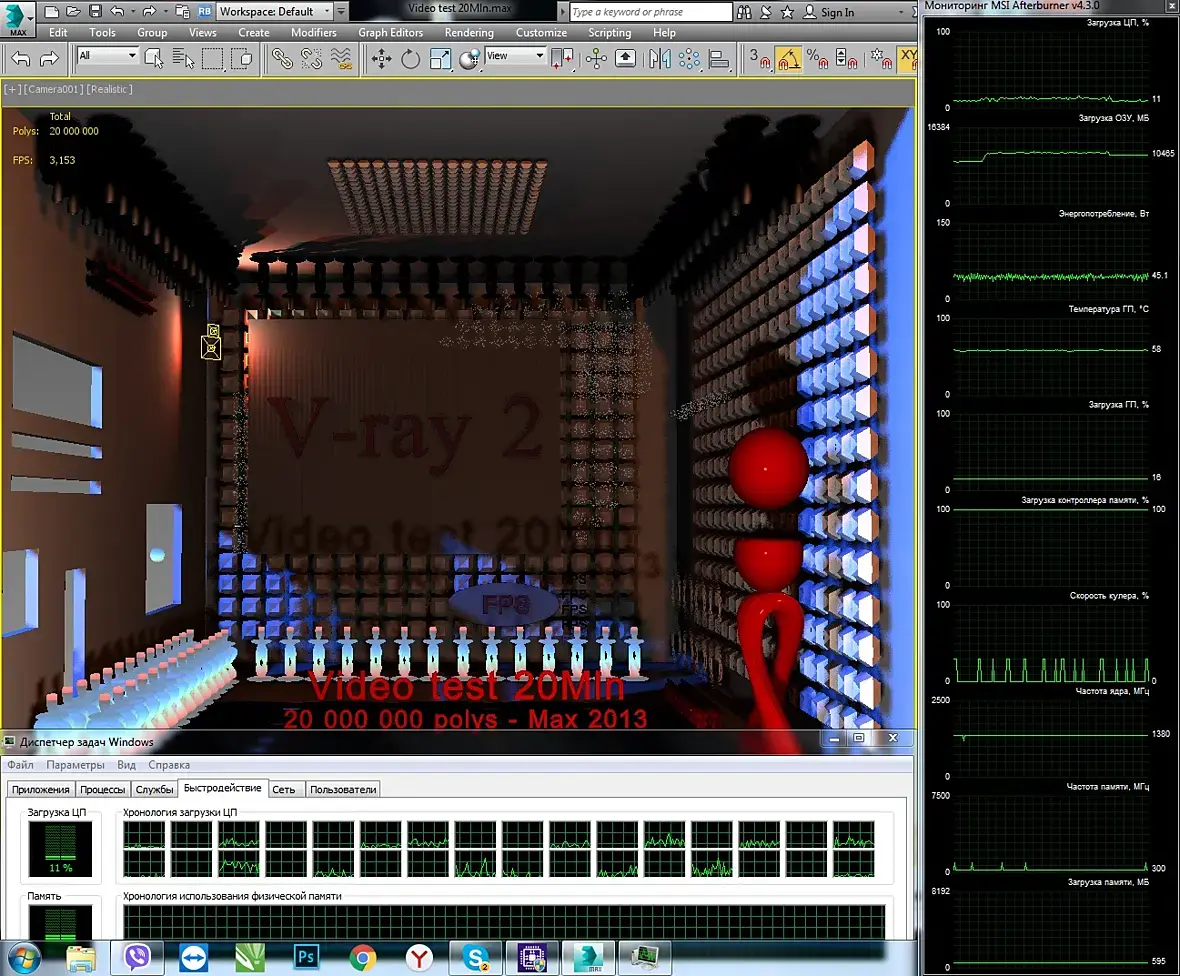Switch to Сеть tab in Task Manager

(x=284, y=789)
